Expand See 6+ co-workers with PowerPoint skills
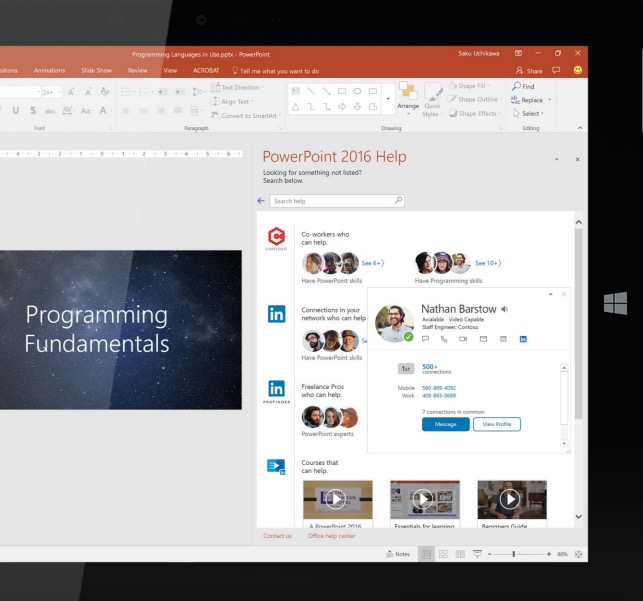 [x=372, y=263]
